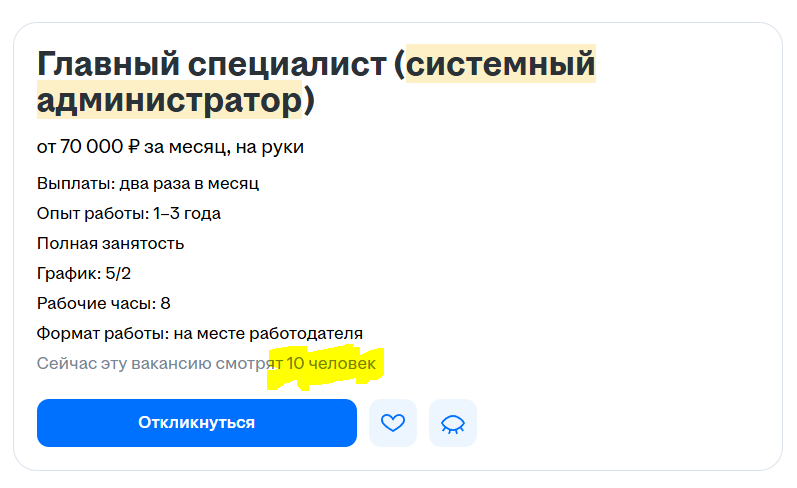This screenshot has width=797, height=488.
Task: Click the "от 70 000" salary amount
Action: (x=80, y=148)
